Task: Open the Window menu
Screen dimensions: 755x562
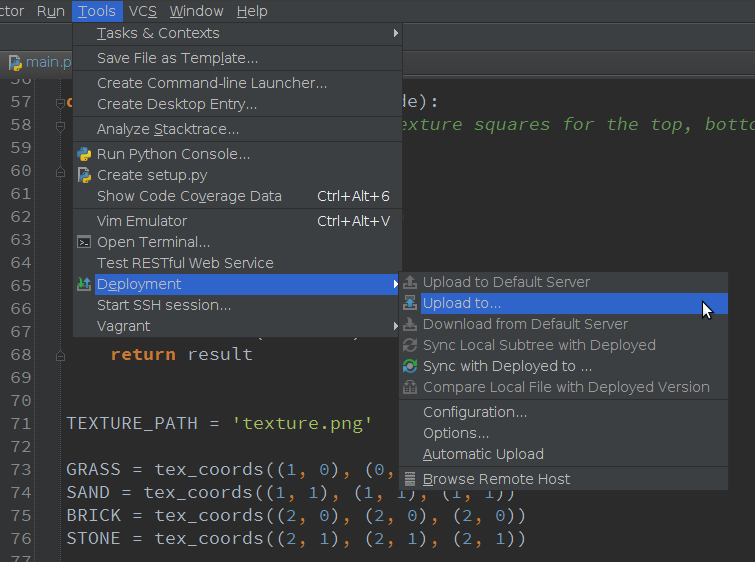Action: coord(196,11)
